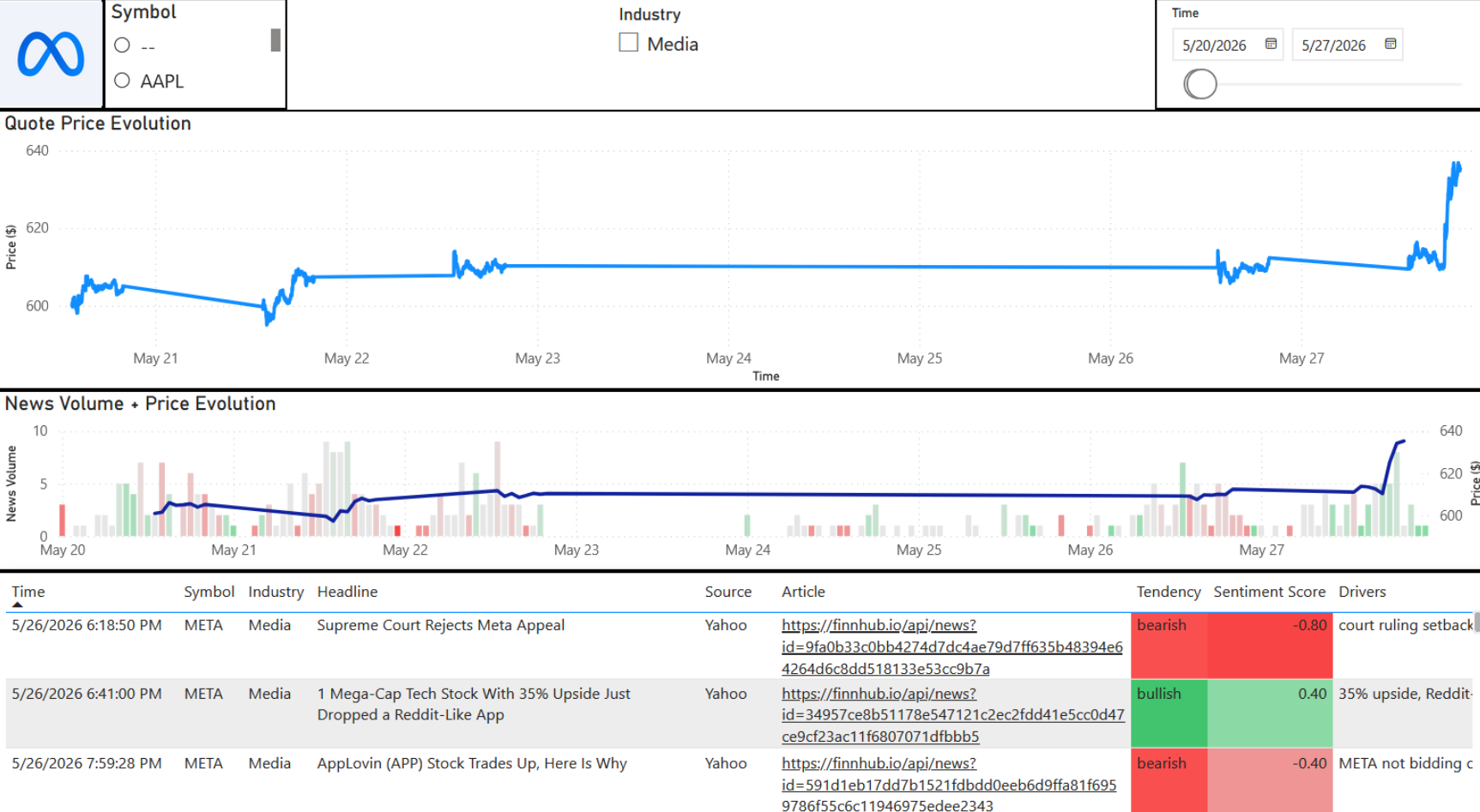1480x812 pixels.
Task: Open the end date calendar picker icon
Action: tap(1390, 45)
